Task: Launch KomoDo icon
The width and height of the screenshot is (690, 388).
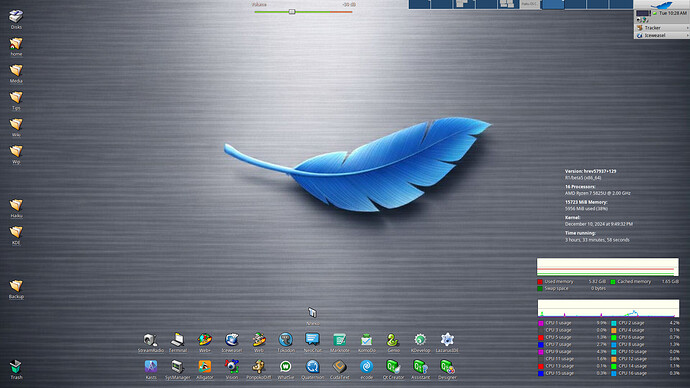Action: 367,340
